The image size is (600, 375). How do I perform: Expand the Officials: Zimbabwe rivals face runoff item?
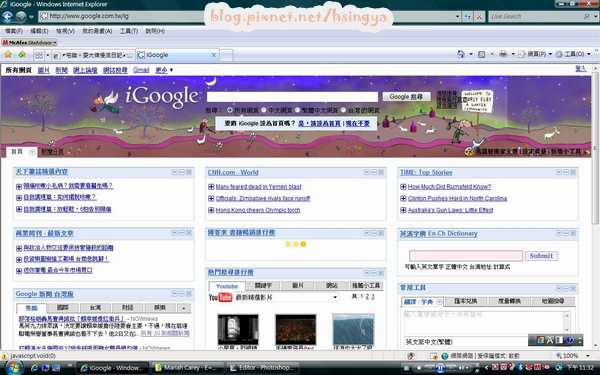[x=211, y=199]
